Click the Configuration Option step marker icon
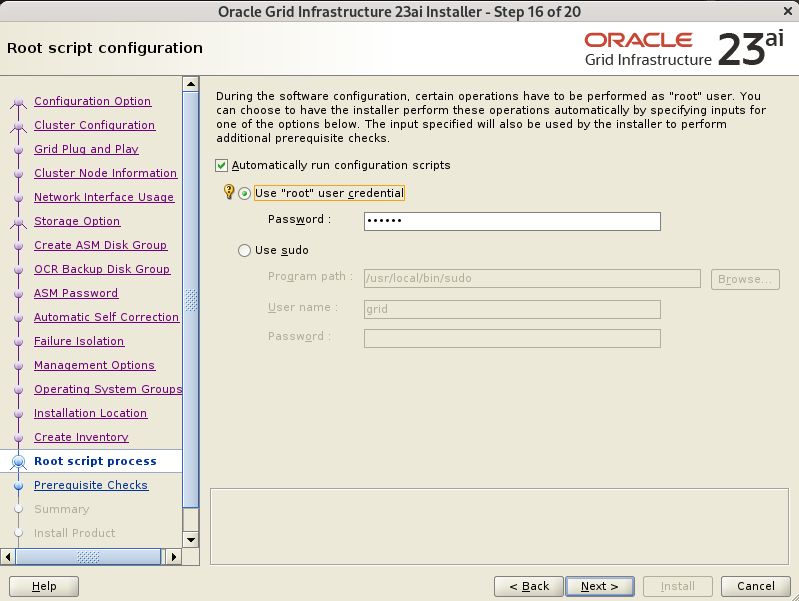The image size is (799, 601). point(19,101)
